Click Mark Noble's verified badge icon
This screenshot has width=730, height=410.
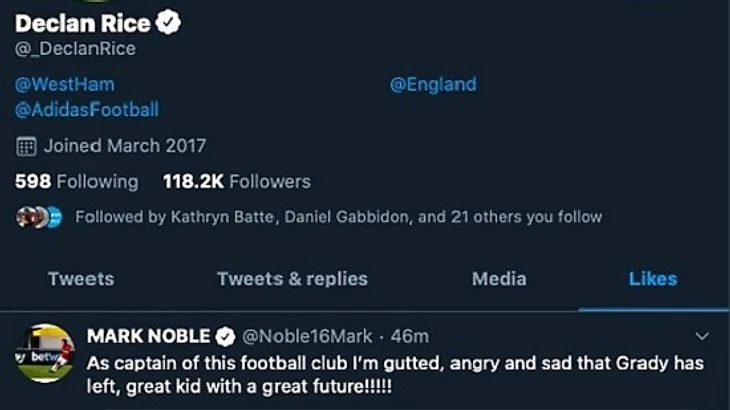click(x=227, y=336)
